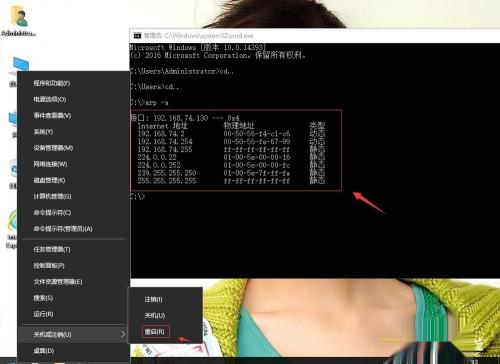Launch 命令提示符(管理员)(A) entry

click(x=63, y=229)
